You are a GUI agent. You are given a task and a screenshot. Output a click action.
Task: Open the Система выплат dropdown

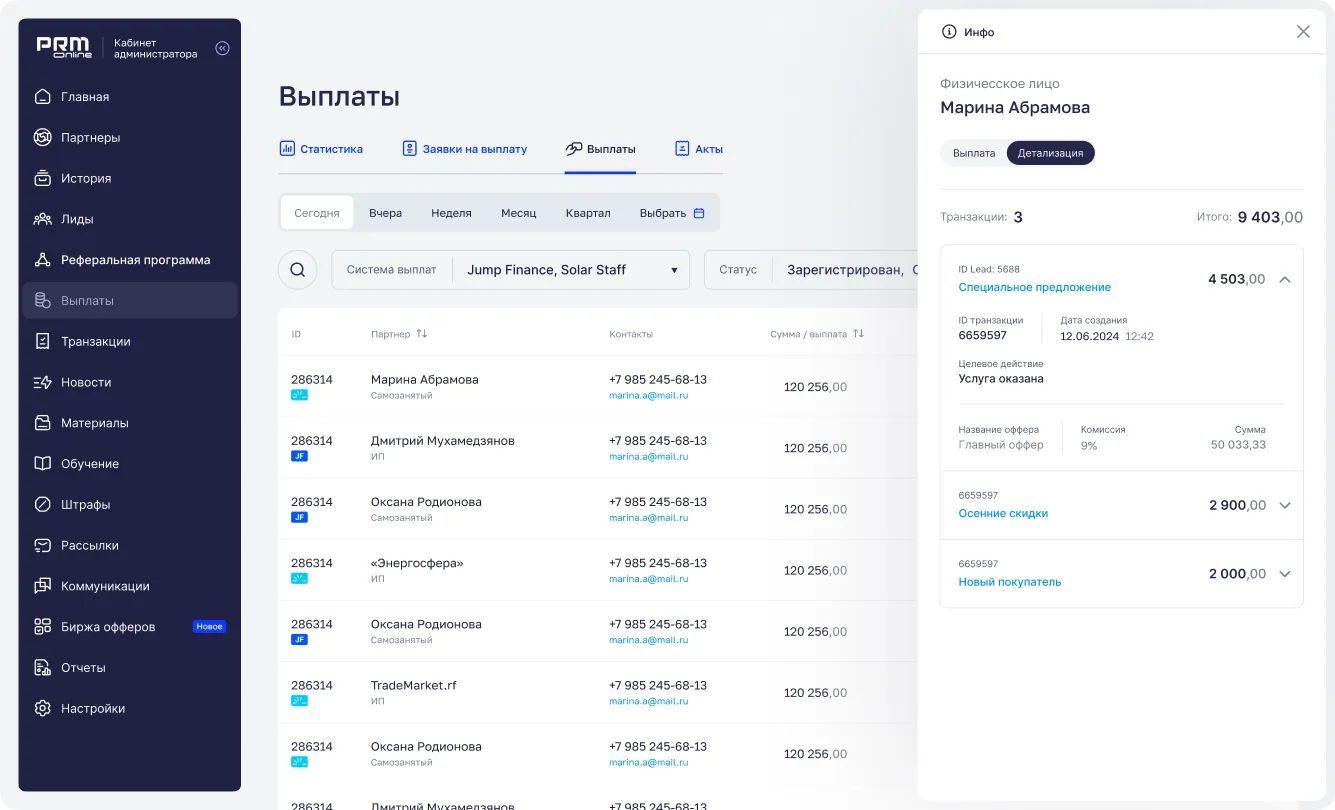511,270
